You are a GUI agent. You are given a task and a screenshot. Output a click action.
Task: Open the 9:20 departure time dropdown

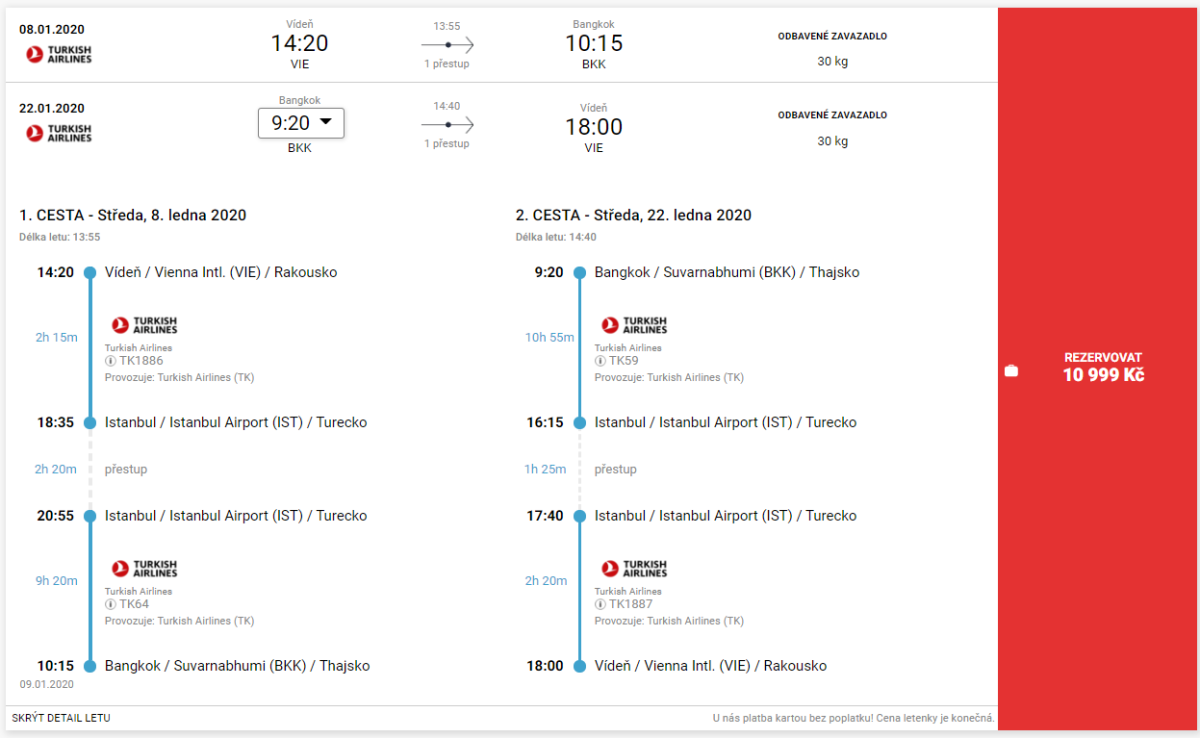click(301, 123)
